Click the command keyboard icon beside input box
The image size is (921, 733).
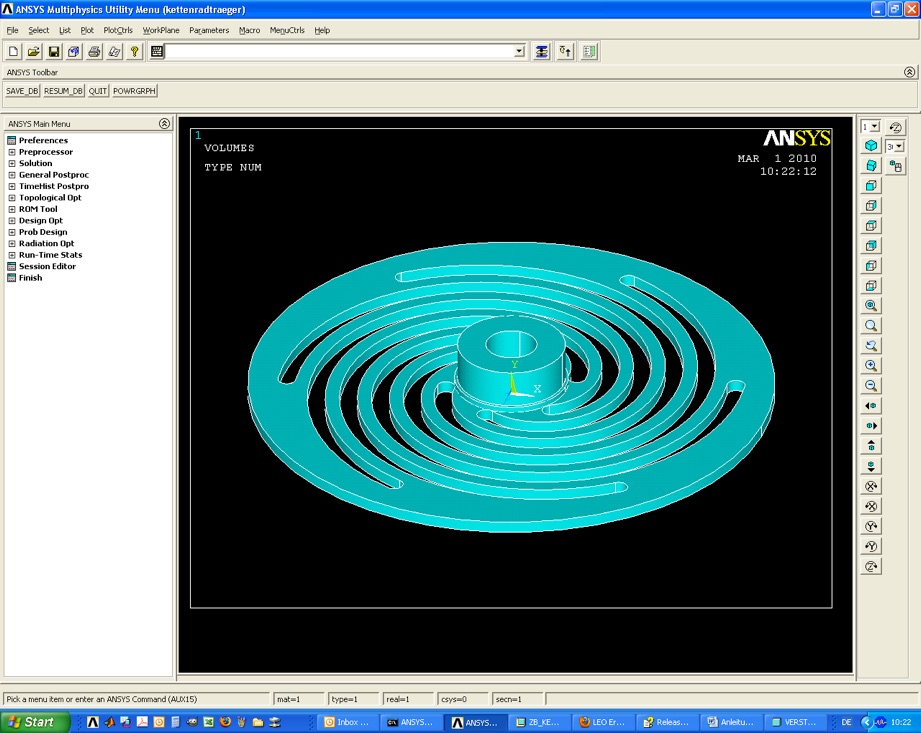tap(157, 52)
